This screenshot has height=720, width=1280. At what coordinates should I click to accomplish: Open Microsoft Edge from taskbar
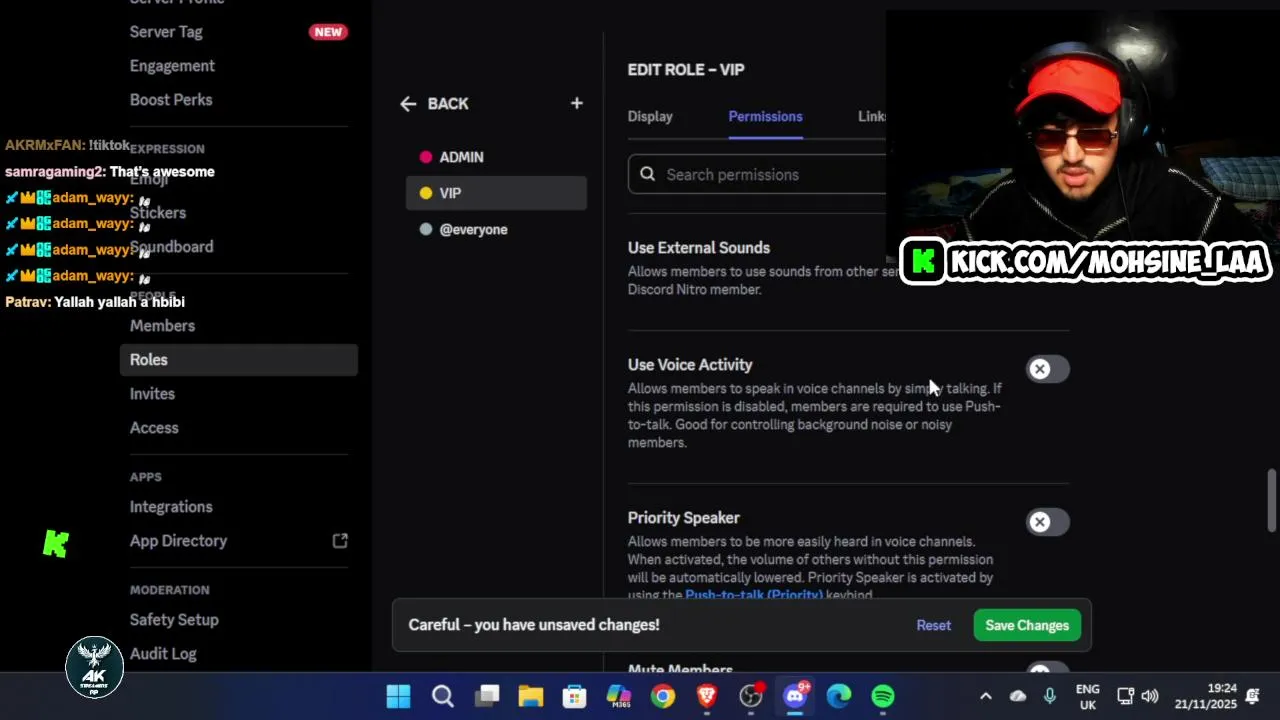pyautogui.click(x=839, y=696)
